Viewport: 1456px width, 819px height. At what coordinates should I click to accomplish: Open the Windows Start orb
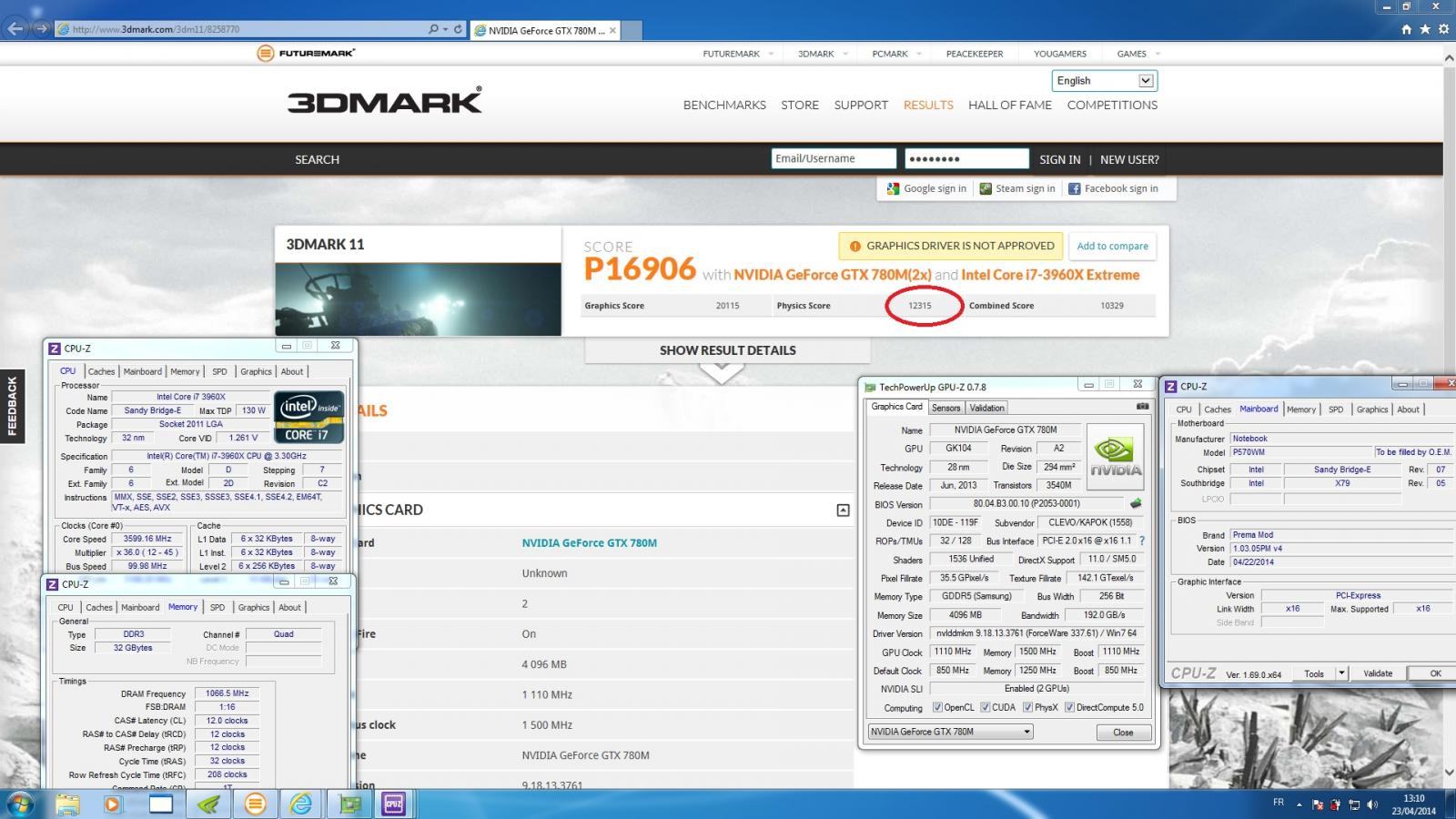point(20,804)
